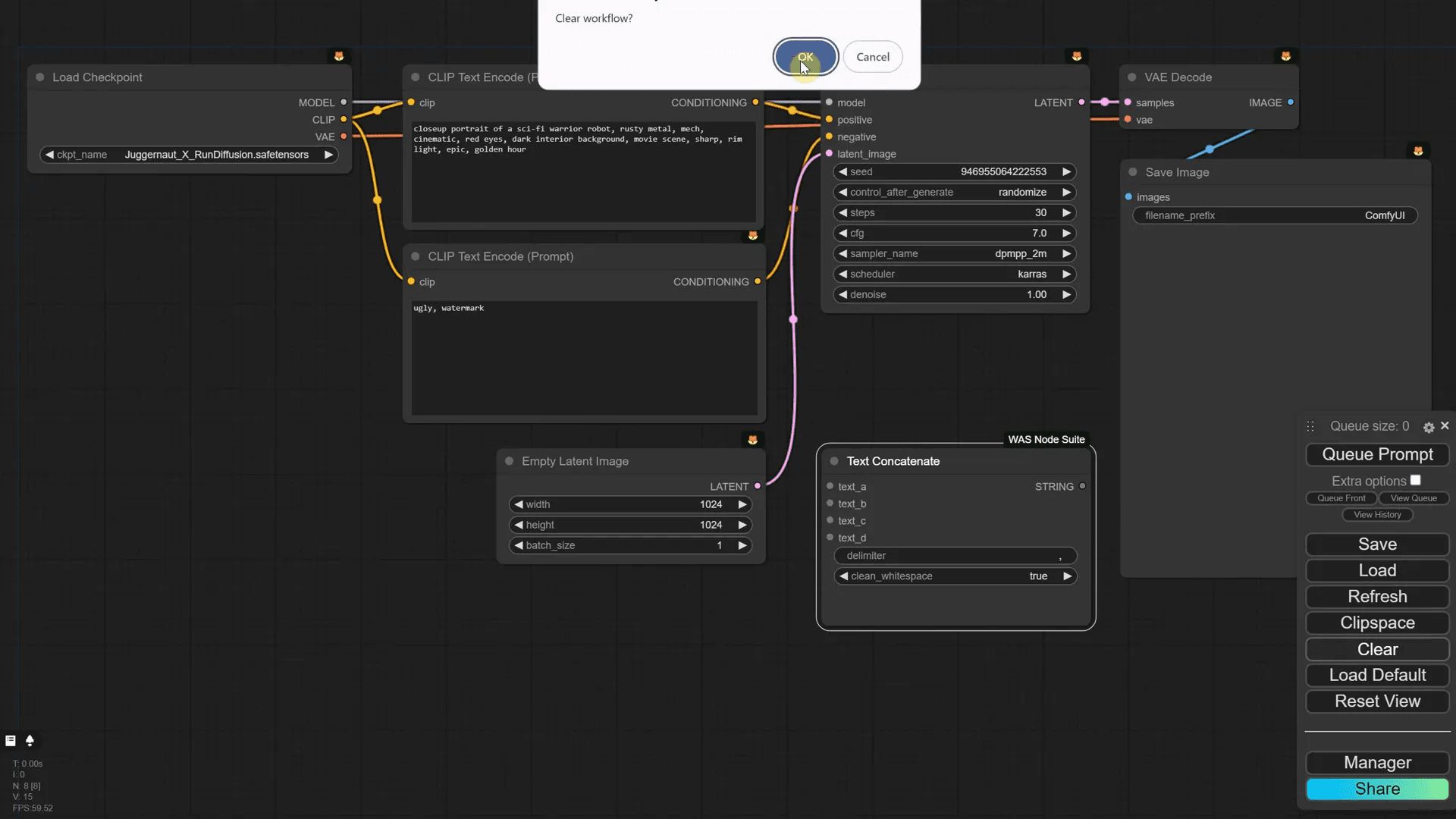This screenshot has width=1456, height=819.
Task: Click the paw icon above VAE Decode node
Action: click(1287, 55)
